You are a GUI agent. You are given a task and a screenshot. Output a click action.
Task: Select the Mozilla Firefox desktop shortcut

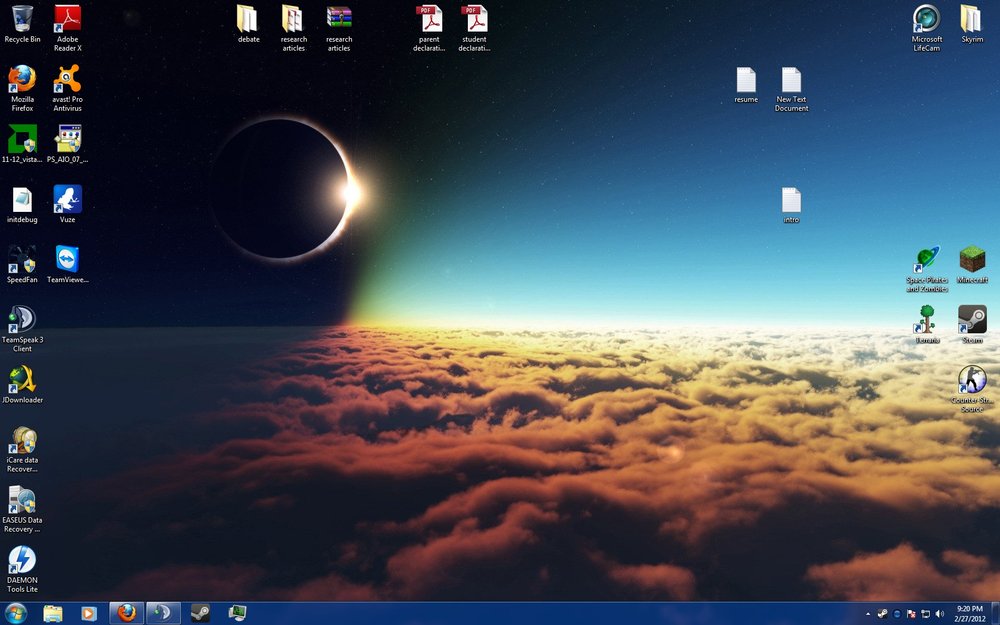(22, 88)
